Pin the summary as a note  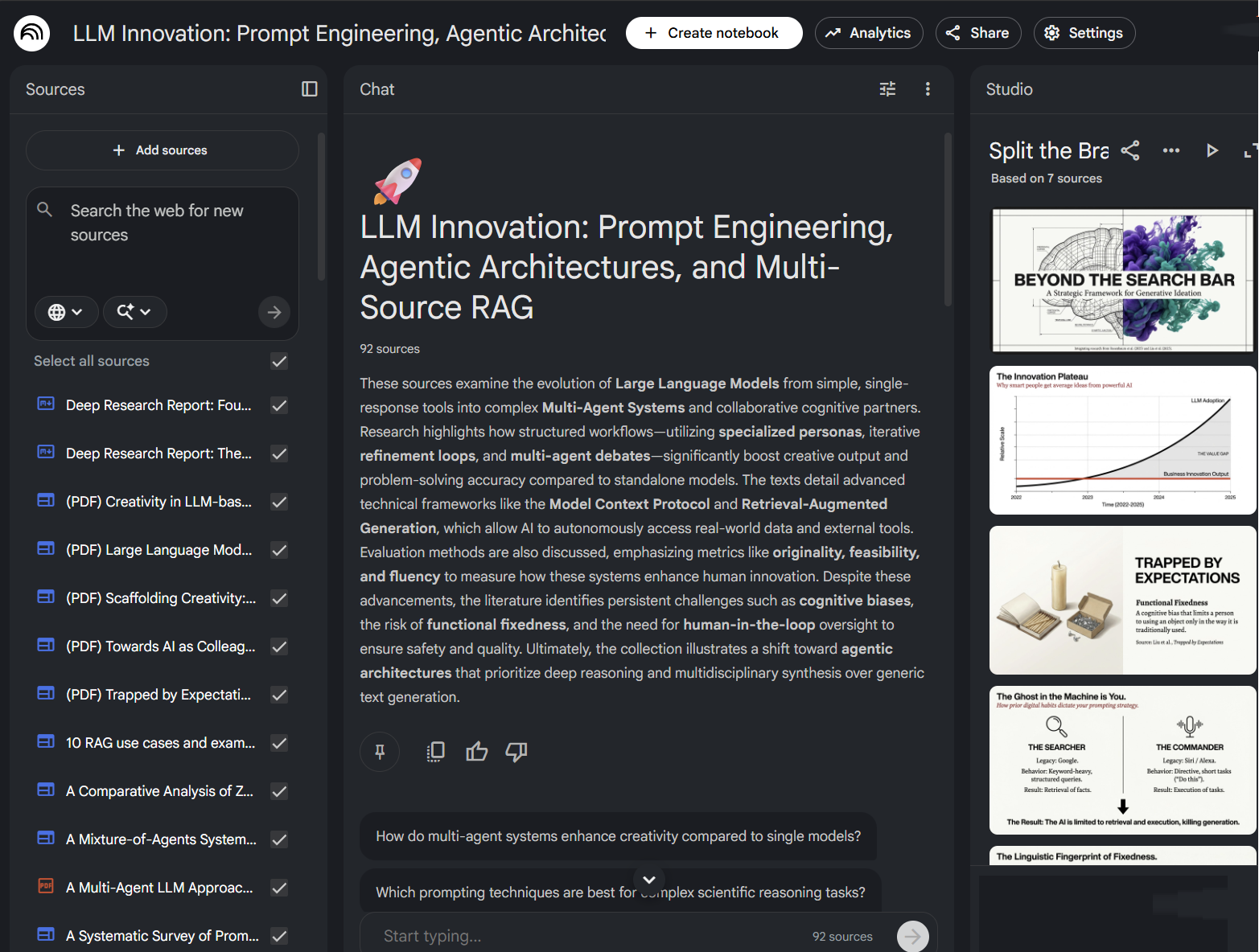[380, 752]
